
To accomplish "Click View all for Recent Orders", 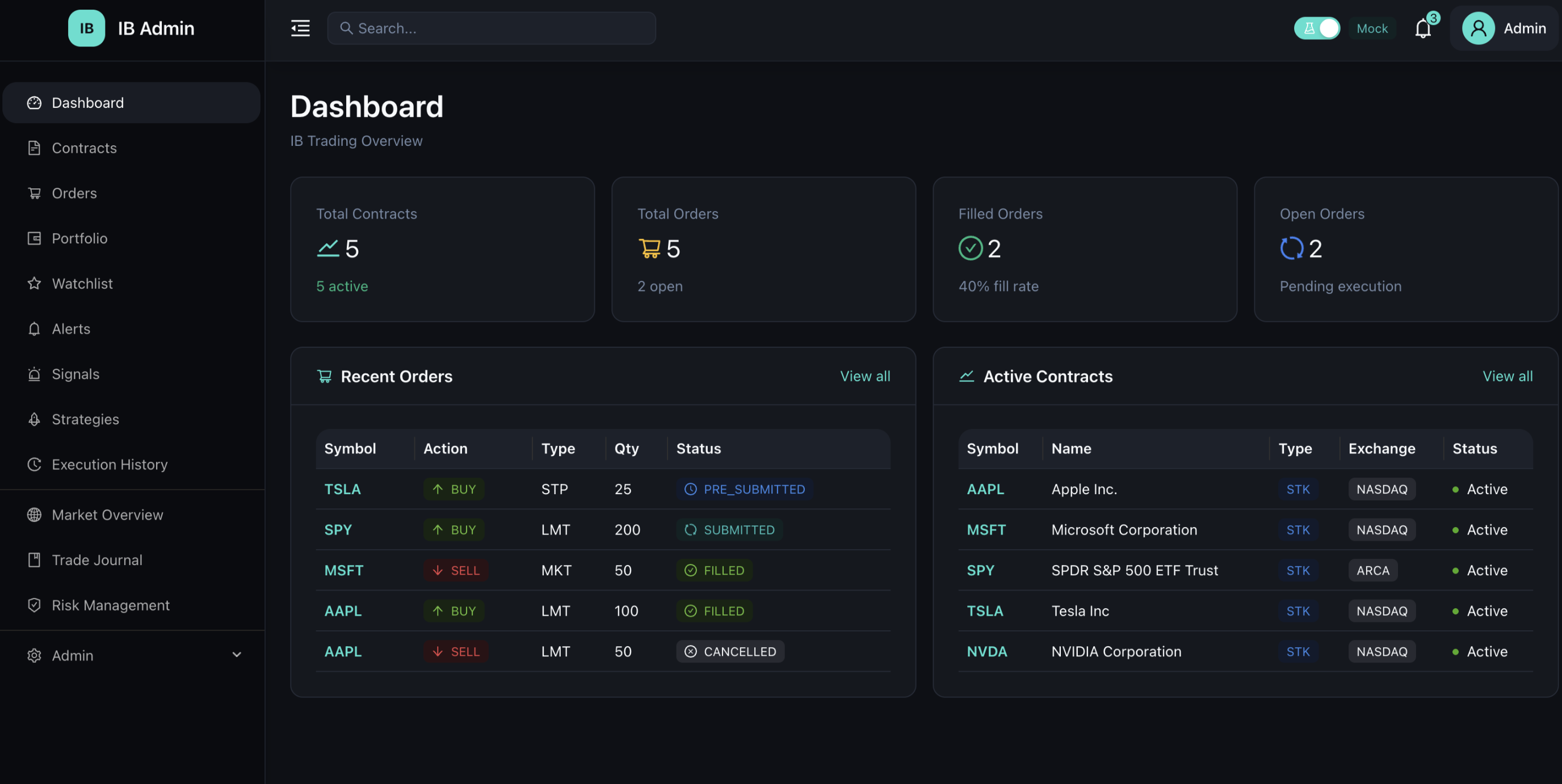I will pos(864,376).
